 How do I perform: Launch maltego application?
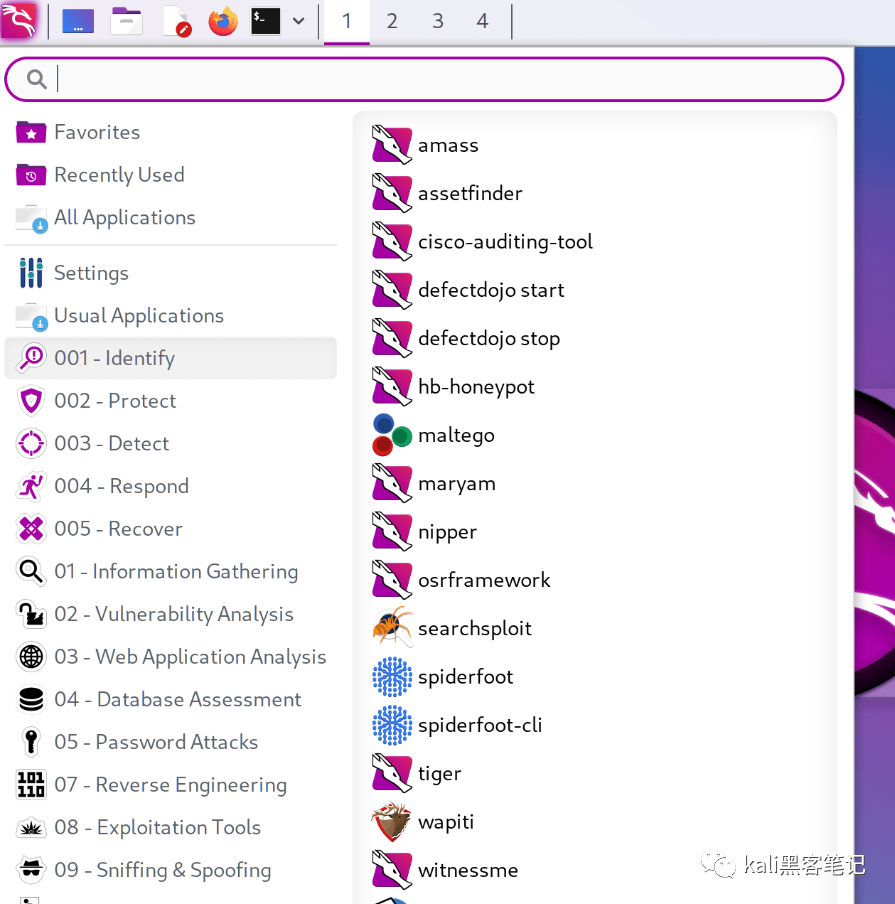click(595, 435)
